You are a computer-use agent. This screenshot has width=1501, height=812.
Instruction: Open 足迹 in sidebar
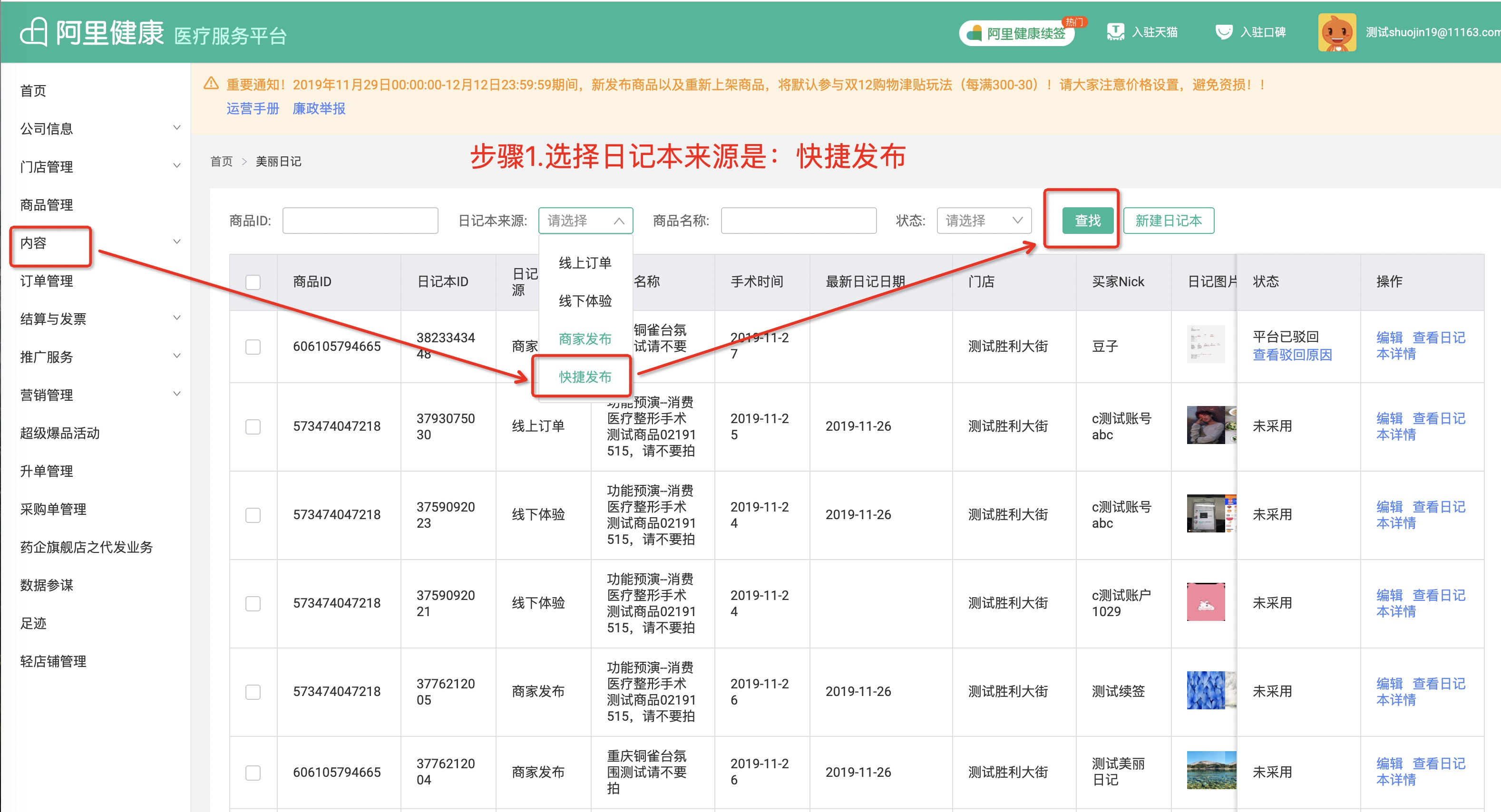click(x=33, y=623)
